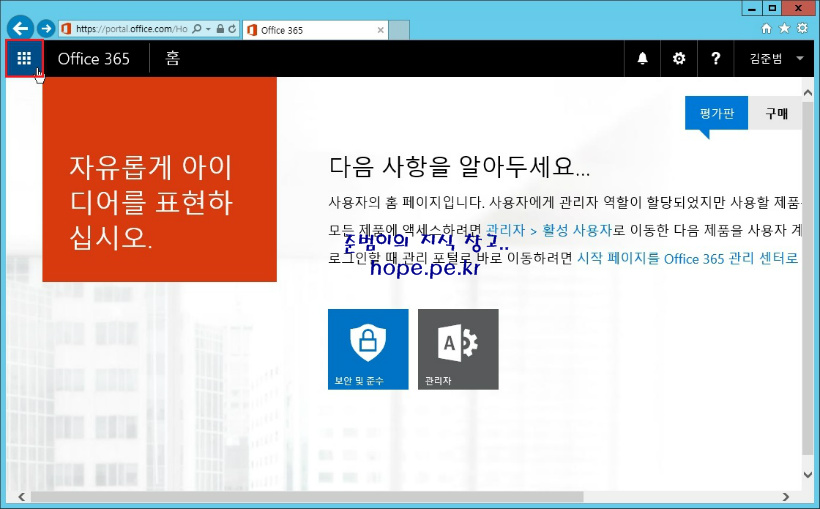
Task: Click the portal.office.com URL field
Action: point(131,29)
